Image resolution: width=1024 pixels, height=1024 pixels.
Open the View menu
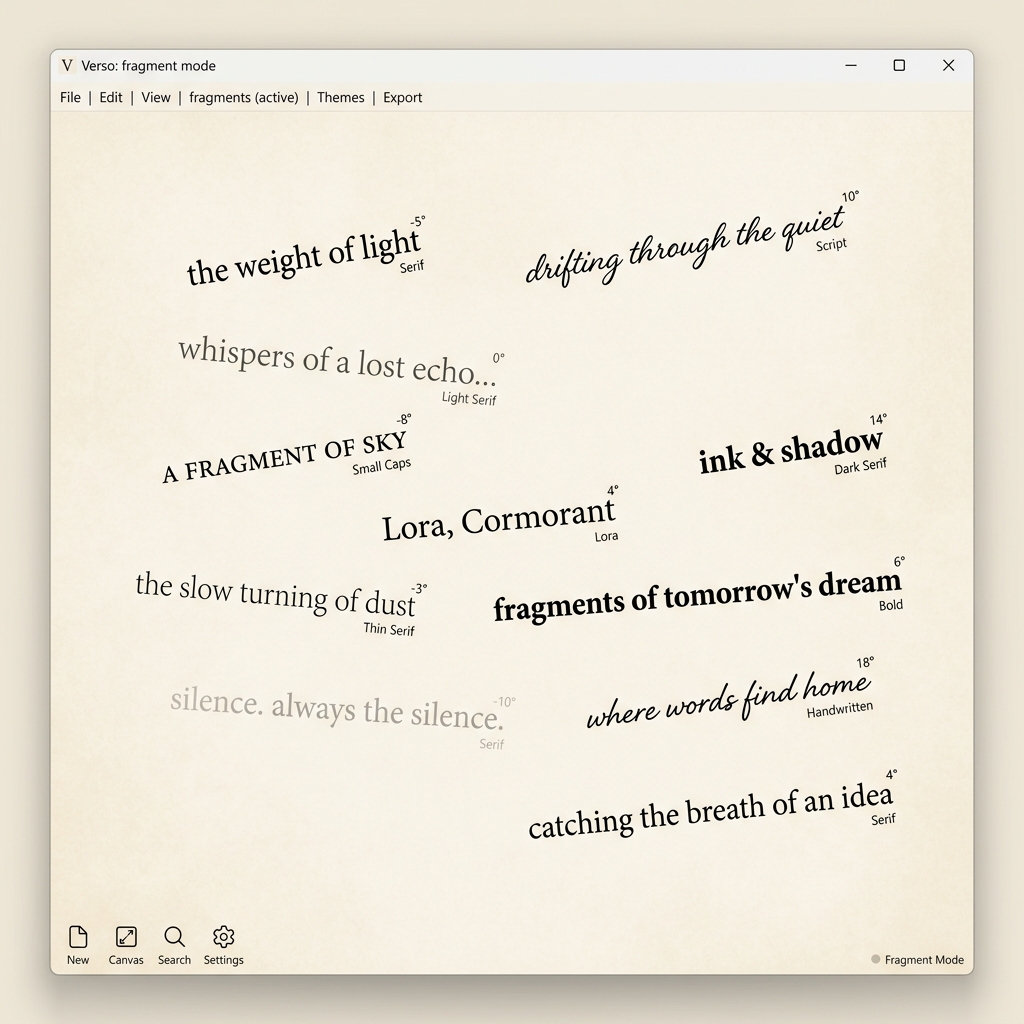155,97
